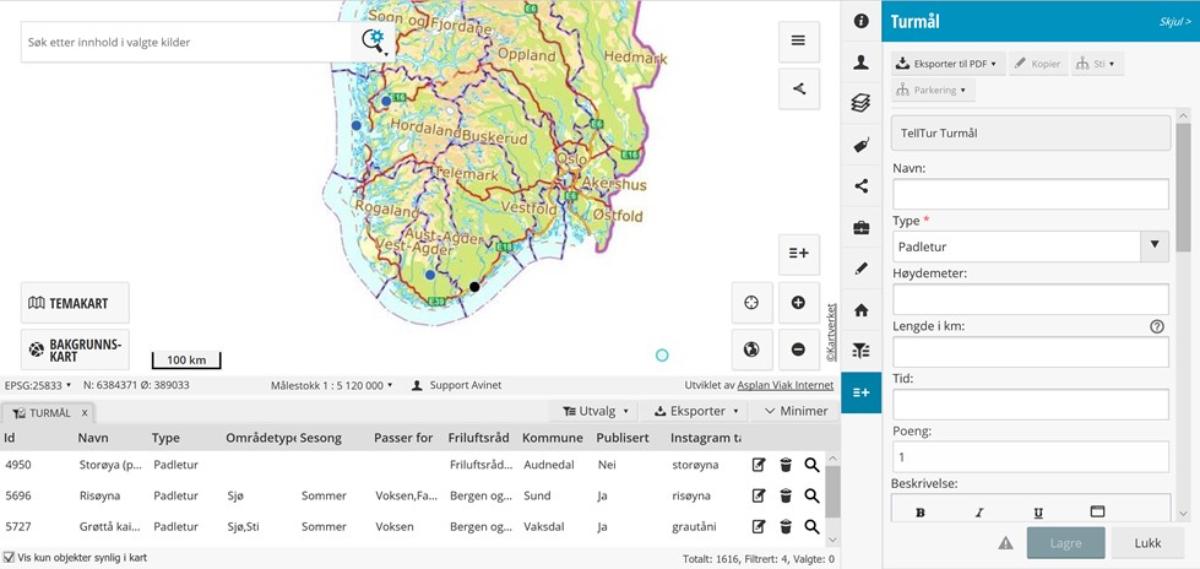Viewport: 1200px width, 569px height.
Task: Open the layers stack icon in sidebar
Action: (x=861, y=103)
